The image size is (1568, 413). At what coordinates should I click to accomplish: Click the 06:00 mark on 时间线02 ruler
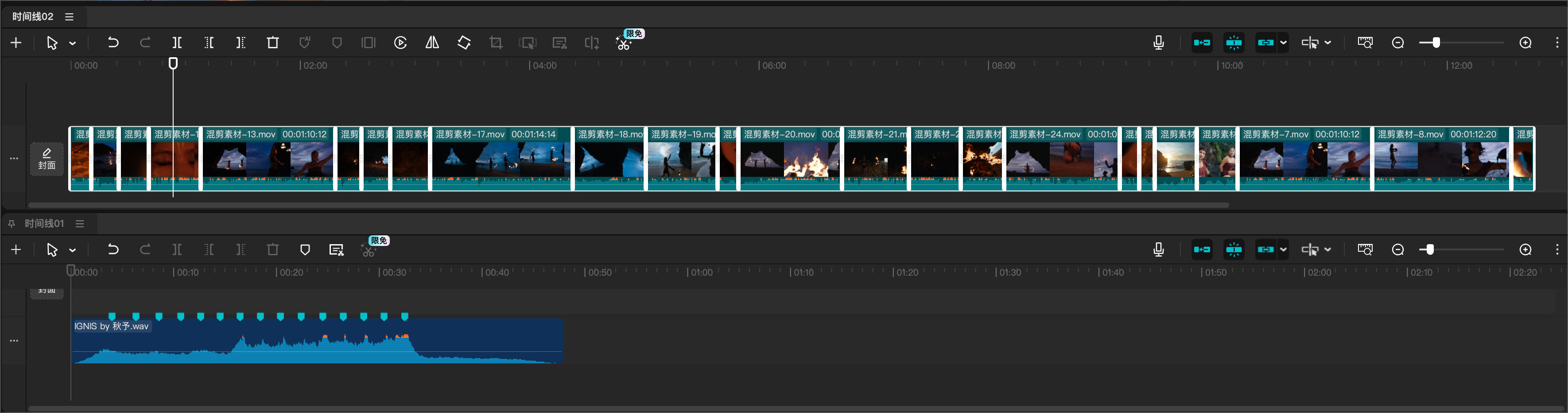773,65
